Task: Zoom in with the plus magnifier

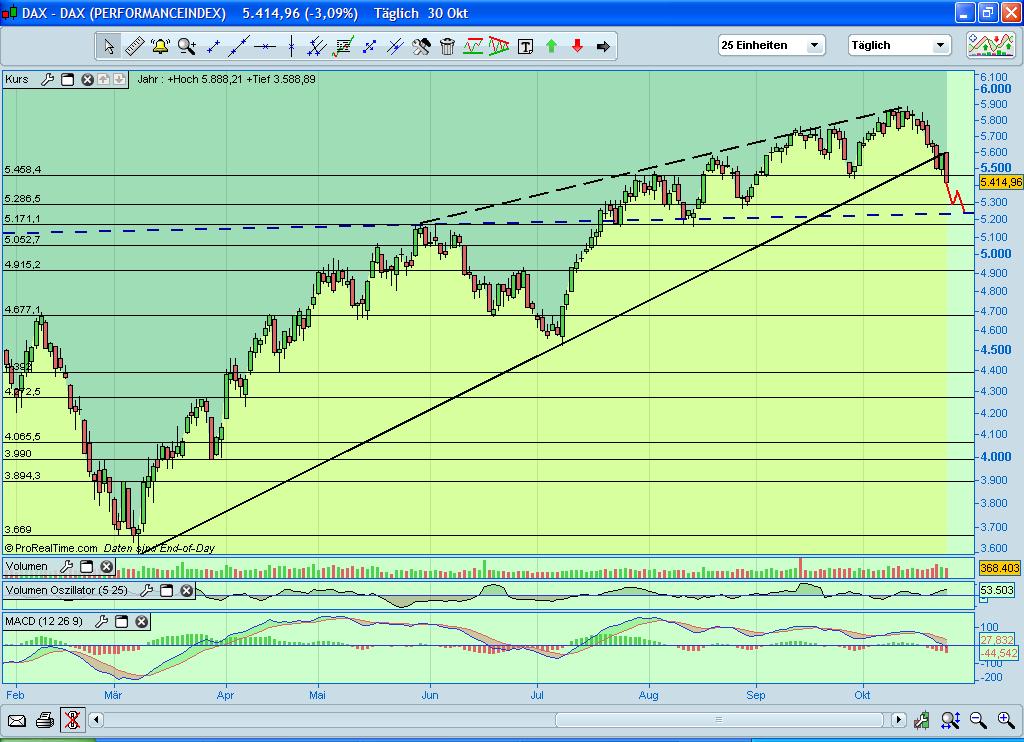Action: (1006, 720)
